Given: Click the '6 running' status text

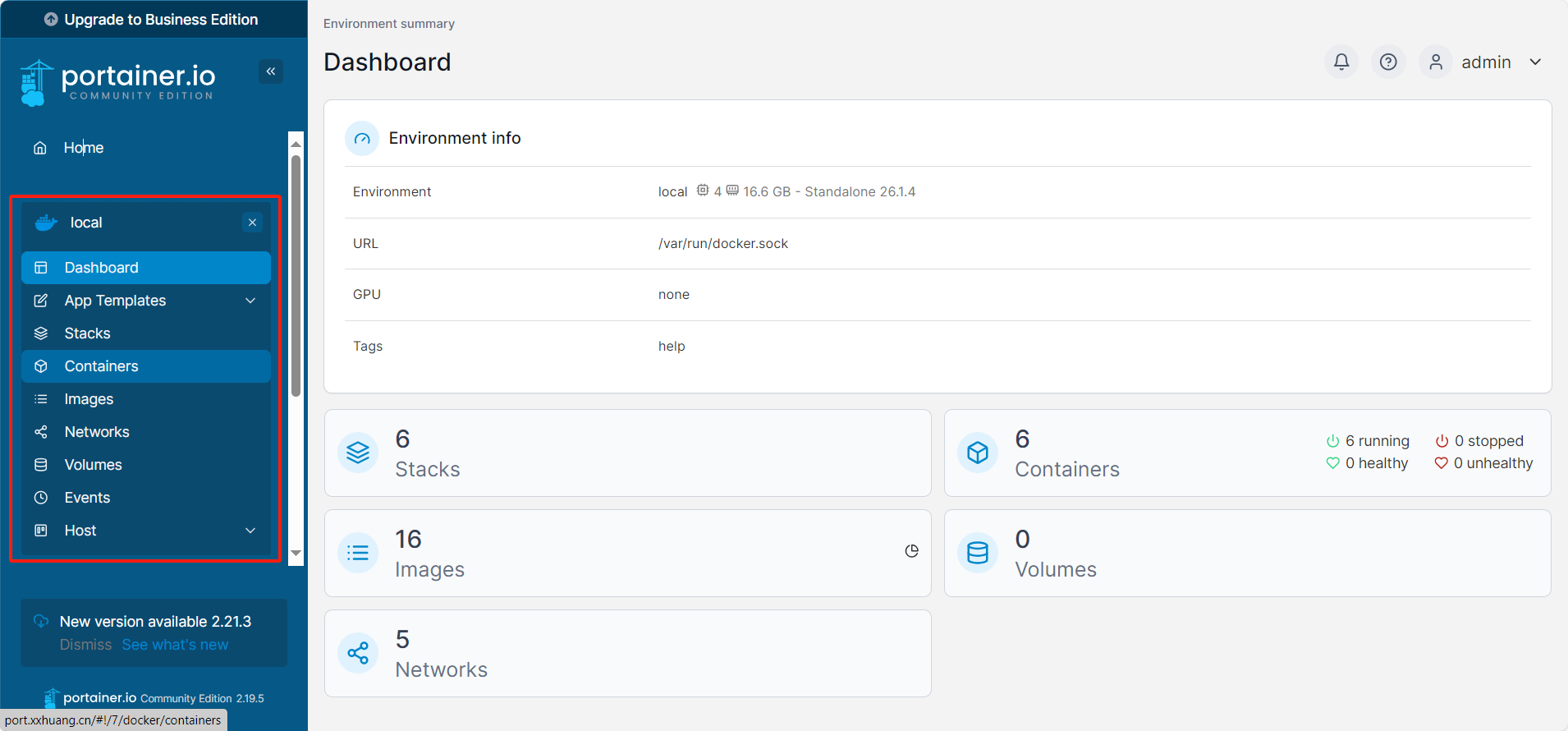Looking at the screenshot, I should pos(1377,441).
